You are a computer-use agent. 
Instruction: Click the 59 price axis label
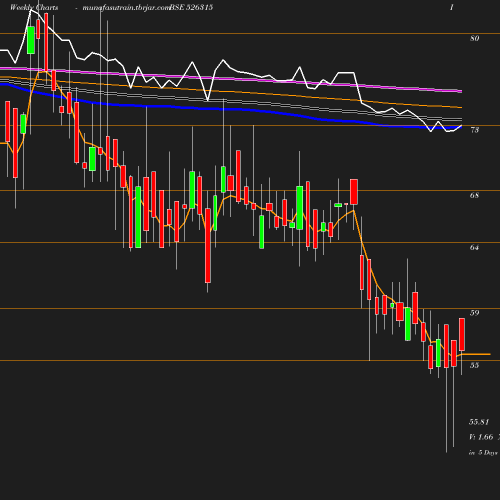pos(475,313)
